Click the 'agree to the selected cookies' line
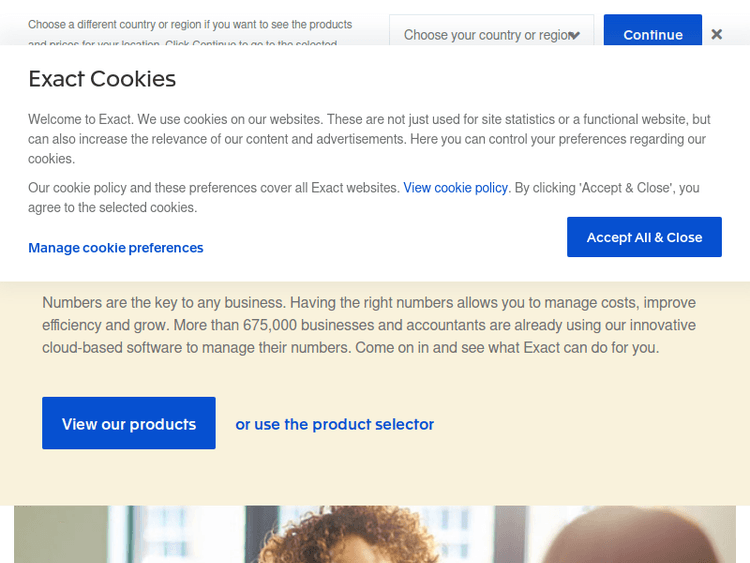This screenshot has width=750, height=563. [112, 208]
